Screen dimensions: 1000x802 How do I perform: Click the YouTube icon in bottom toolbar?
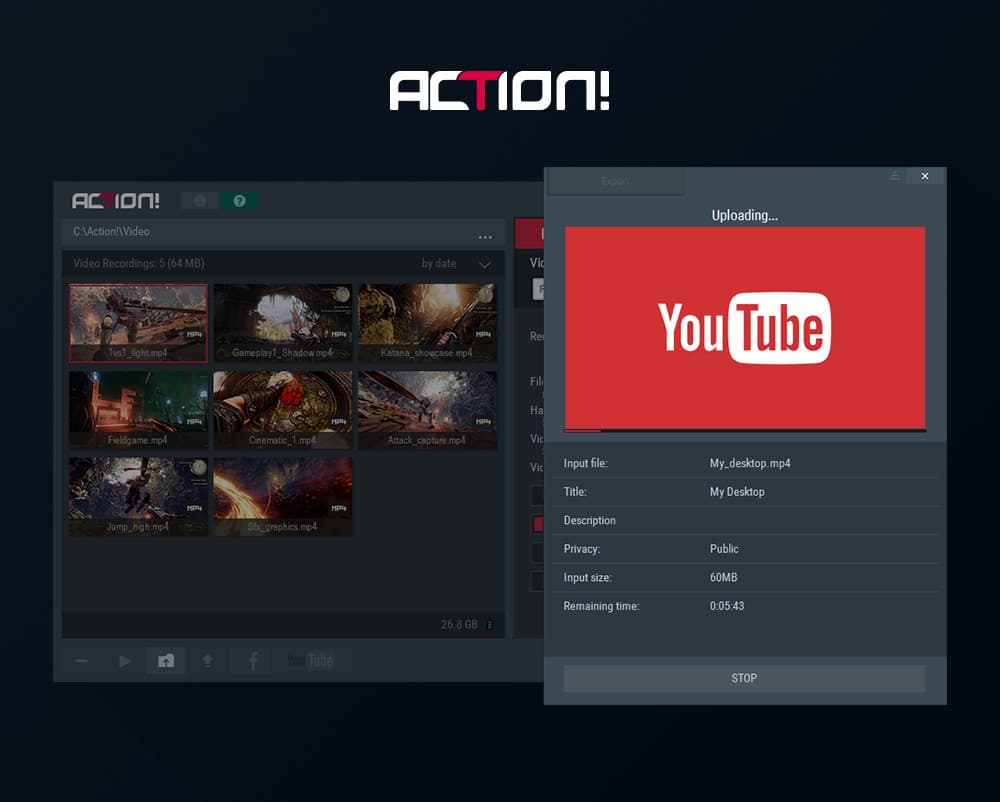pos(310,661)
